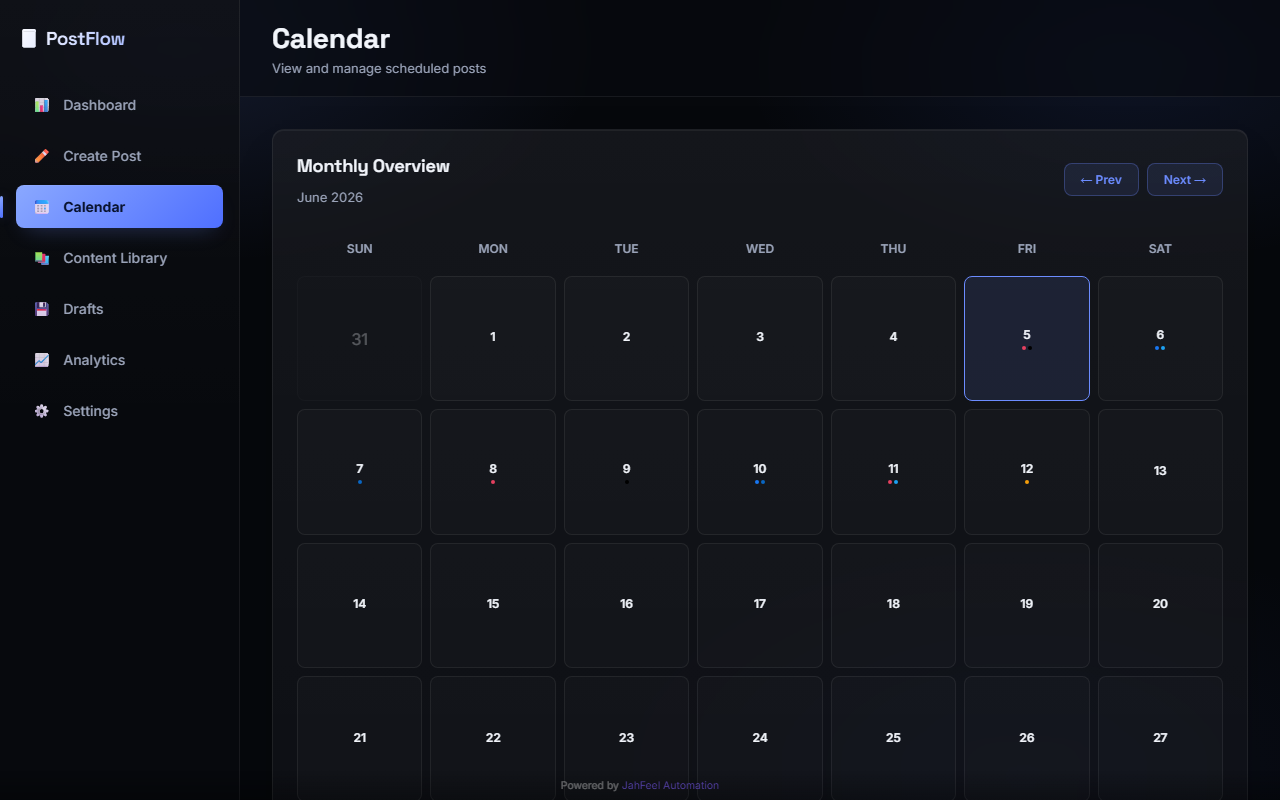This screenshot has height=800, width=1280.
Task: Click the Drafts floppy disk icon
Action: [x=41, y=309]
